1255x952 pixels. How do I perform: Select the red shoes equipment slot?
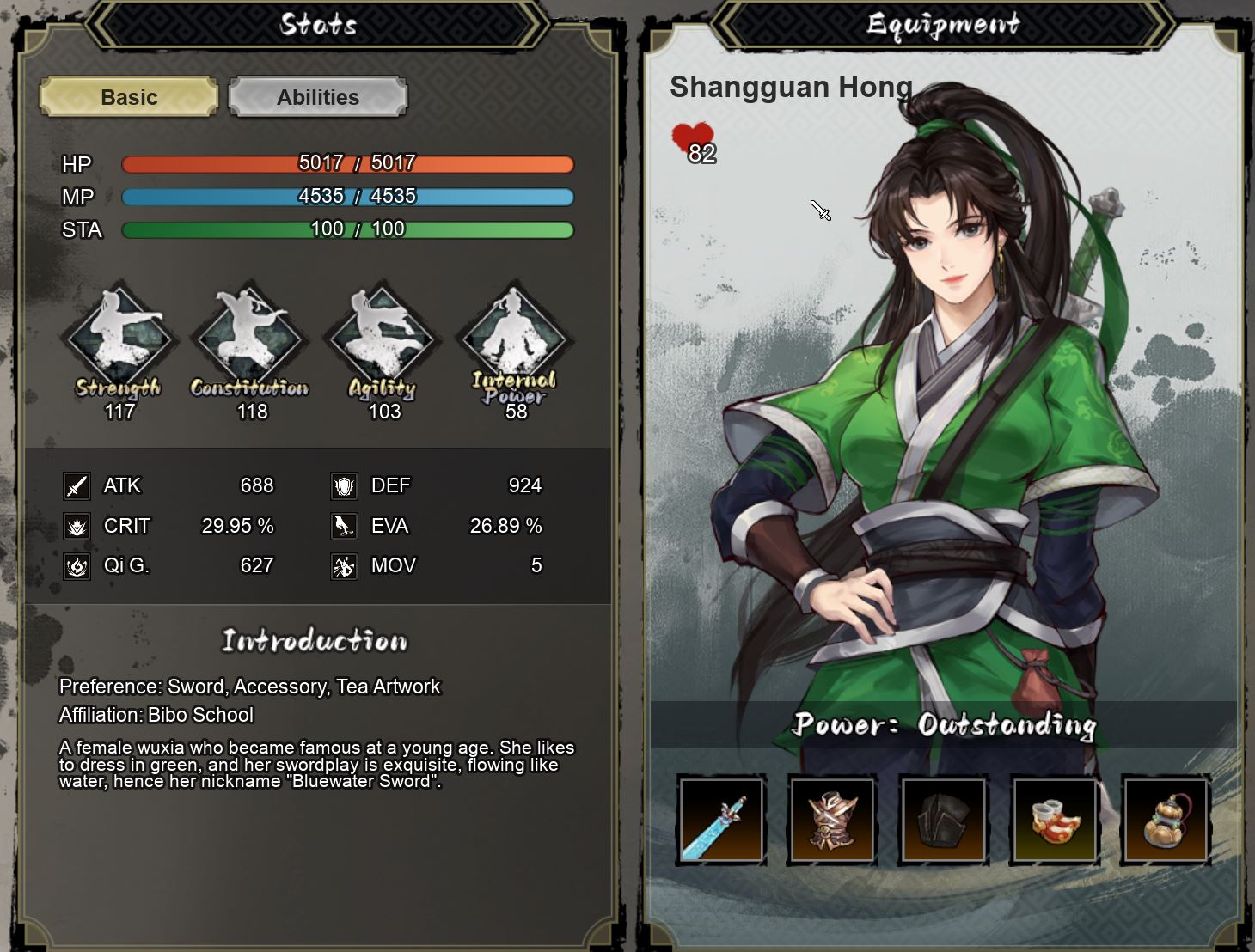click(x=1055, y=821)
